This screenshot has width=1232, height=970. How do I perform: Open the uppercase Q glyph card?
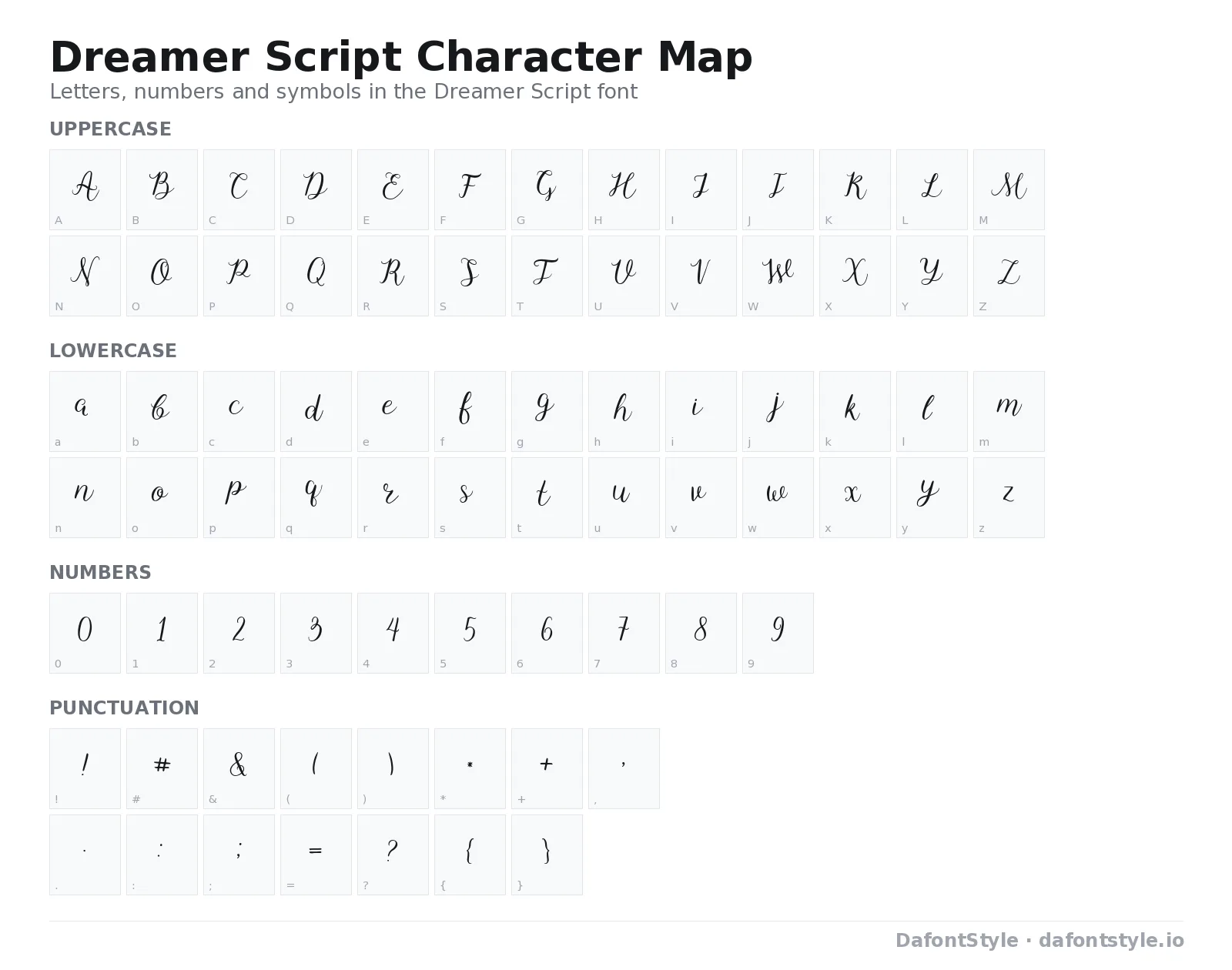point(316,276)
